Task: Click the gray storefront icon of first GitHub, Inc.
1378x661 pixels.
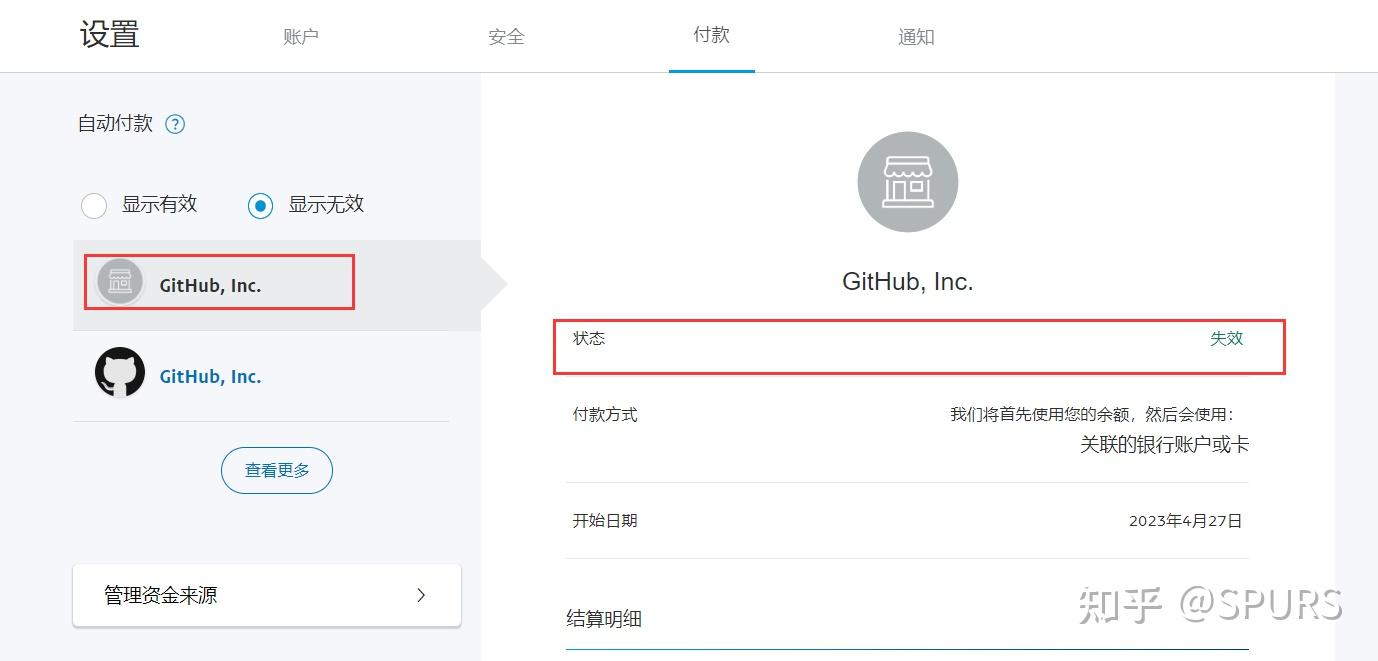Action: coord(120,283)
